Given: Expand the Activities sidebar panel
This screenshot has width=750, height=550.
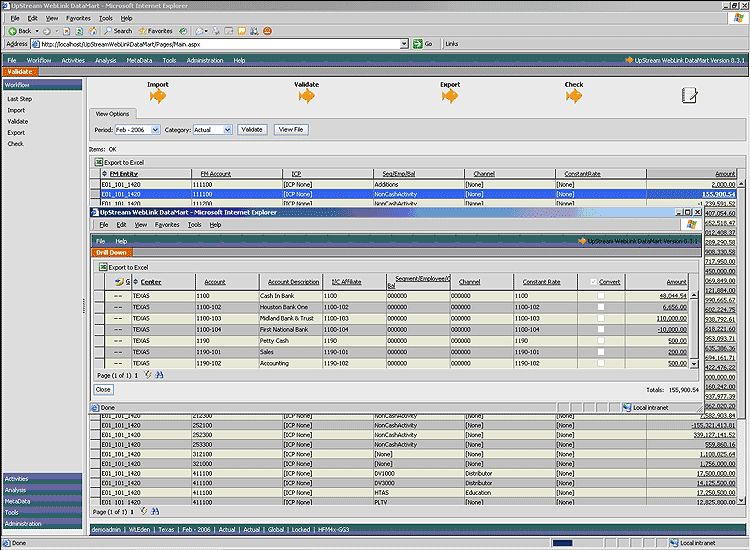Looking at the screenshot, I should 43,479.
